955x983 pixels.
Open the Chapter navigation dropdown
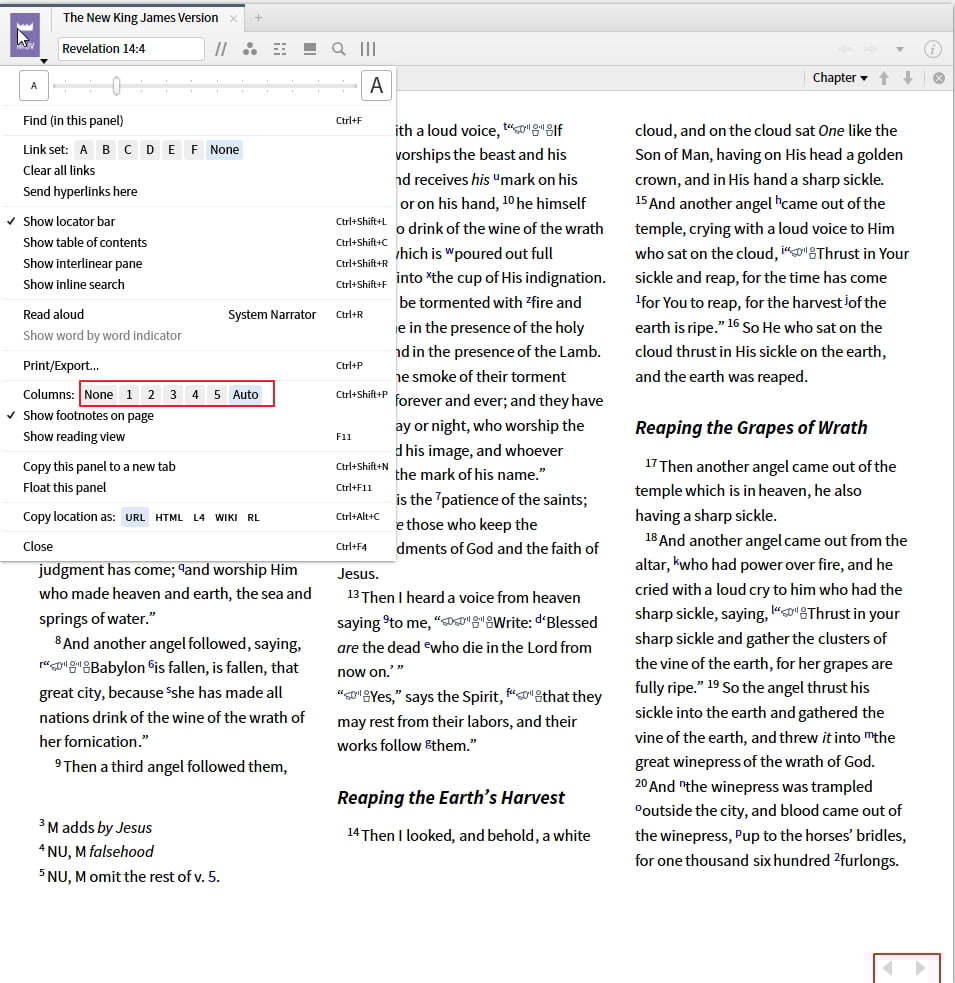pos(840,78)
